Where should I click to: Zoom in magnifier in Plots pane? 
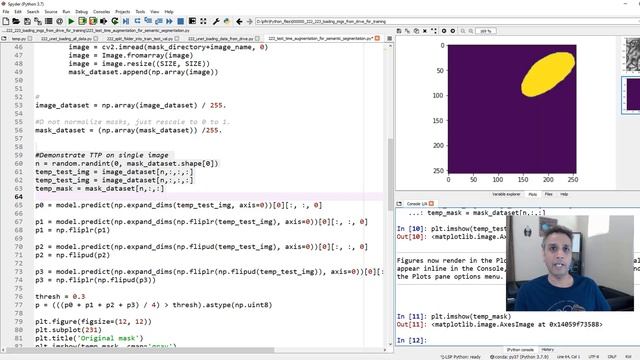(471, 31)
